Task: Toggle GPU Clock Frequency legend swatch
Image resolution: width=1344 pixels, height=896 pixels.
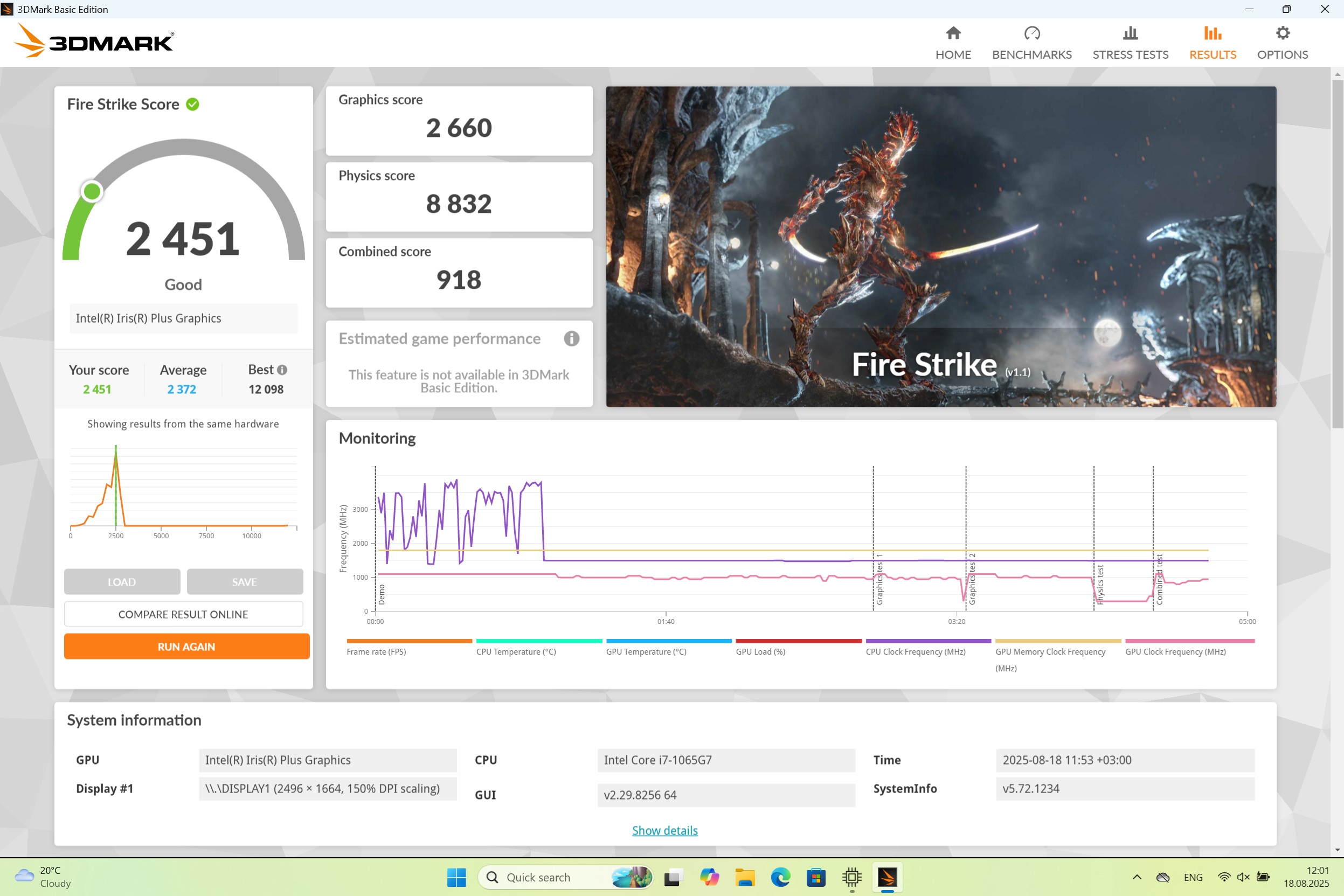Action: click(1190, 641)
